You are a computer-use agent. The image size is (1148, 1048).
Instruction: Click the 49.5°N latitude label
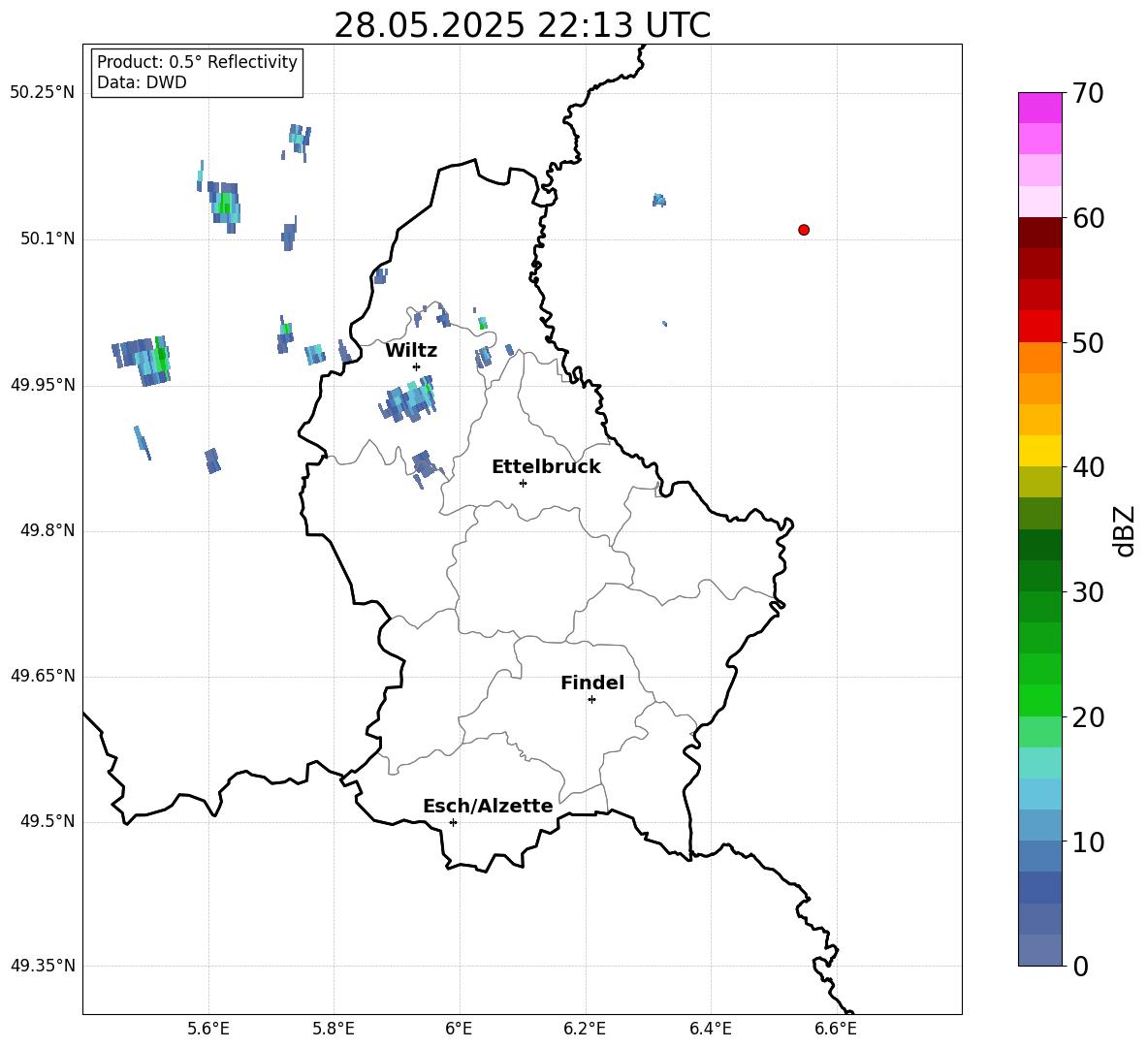coord(48,821)
